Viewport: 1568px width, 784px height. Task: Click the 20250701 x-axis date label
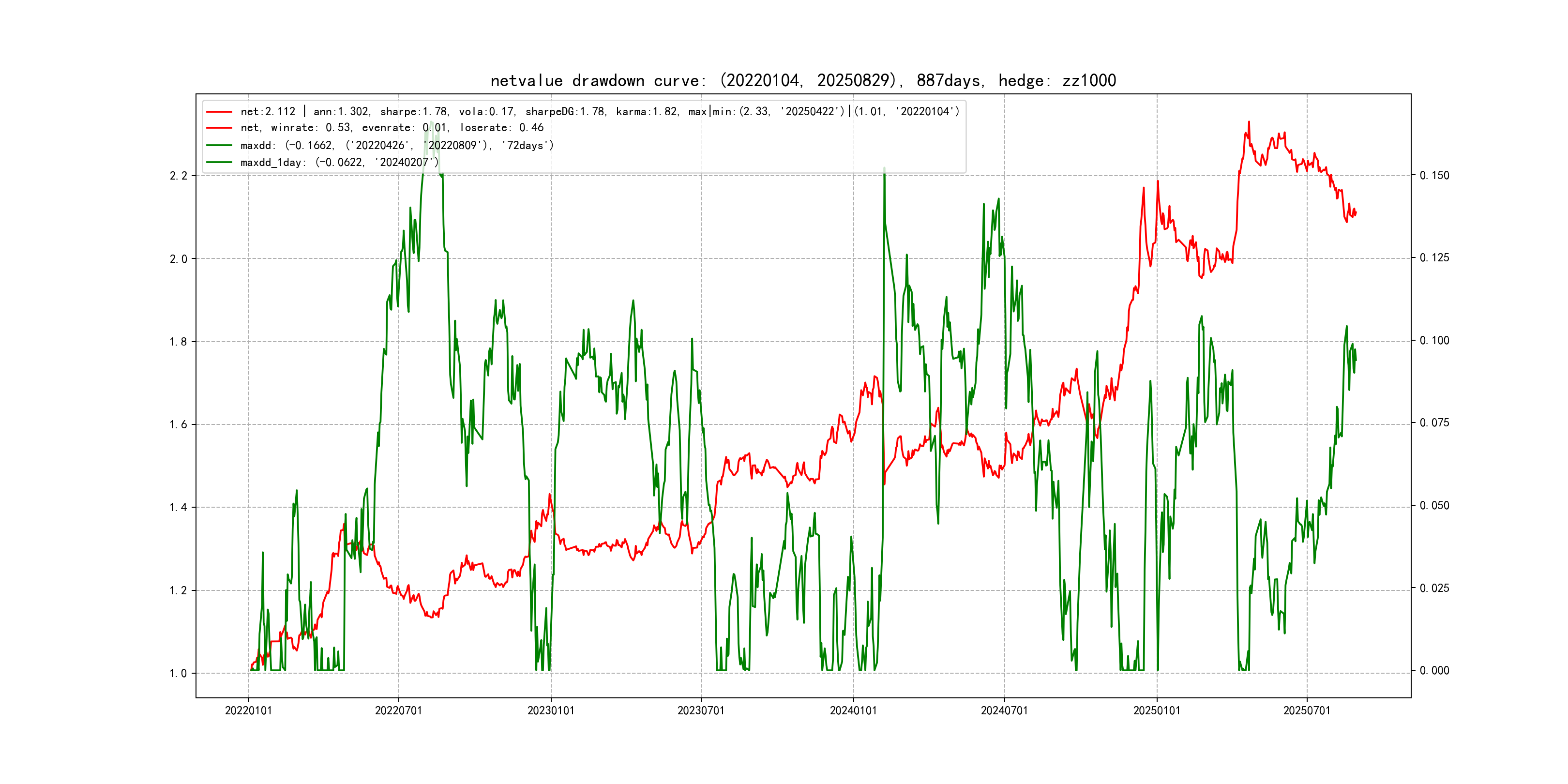click(x=1307, y=711)
